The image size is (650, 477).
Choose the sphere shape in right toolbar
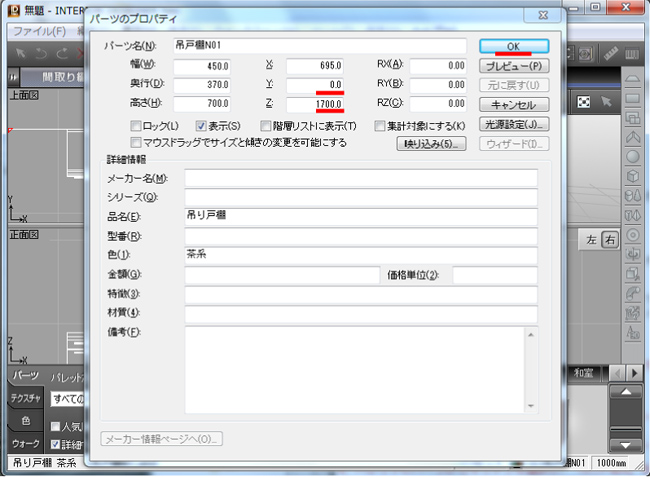tap(633, 156)
